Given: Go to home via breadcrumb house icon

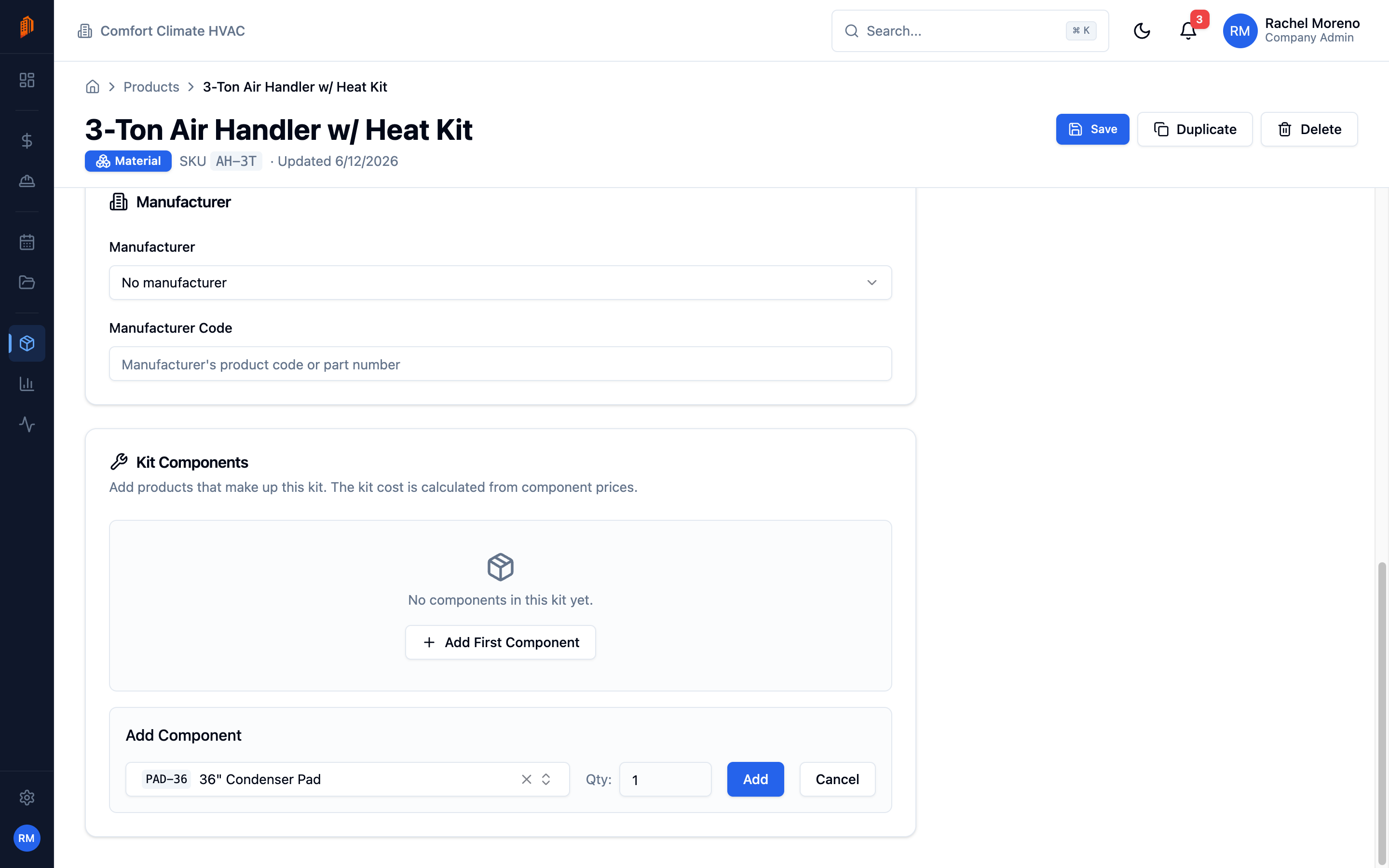Looking at the screenshot, I should click(x=93, y=87).
